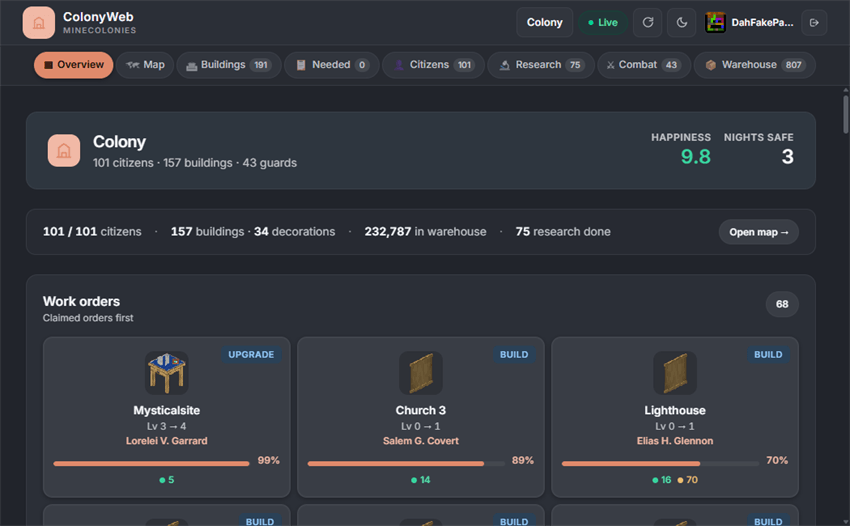The width and height of the screenshot is (850, 526).
Task: Click the Church 3 build icon
Action: click(x=421, y=373)
